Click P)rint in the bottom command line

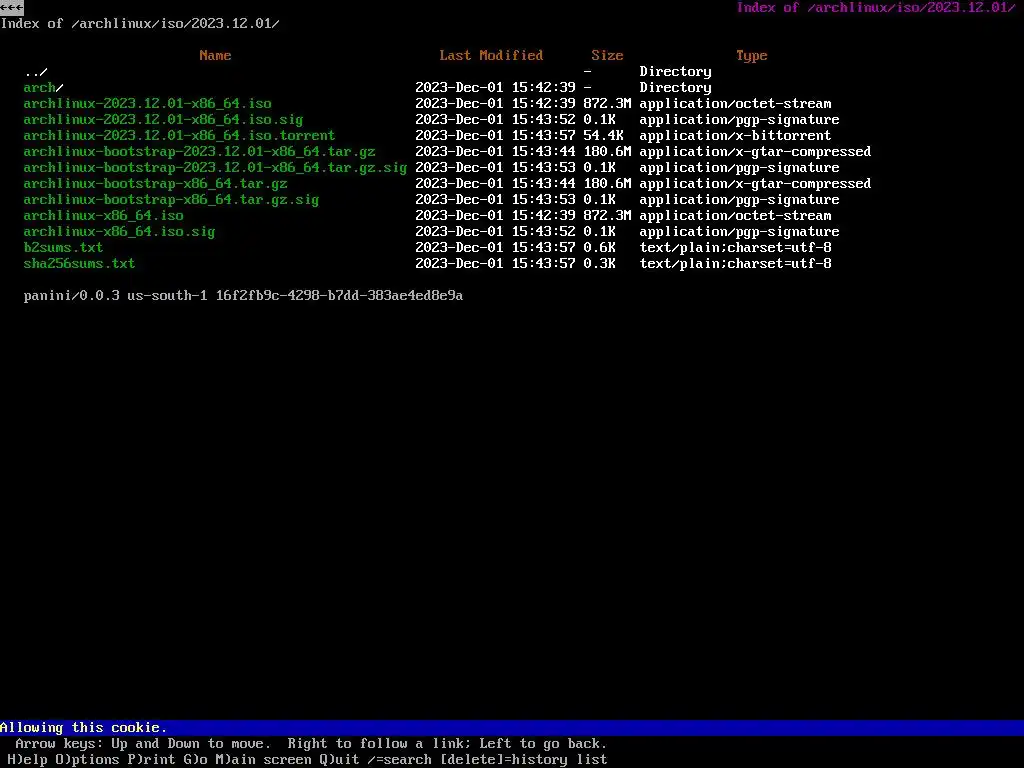[152, 760]
